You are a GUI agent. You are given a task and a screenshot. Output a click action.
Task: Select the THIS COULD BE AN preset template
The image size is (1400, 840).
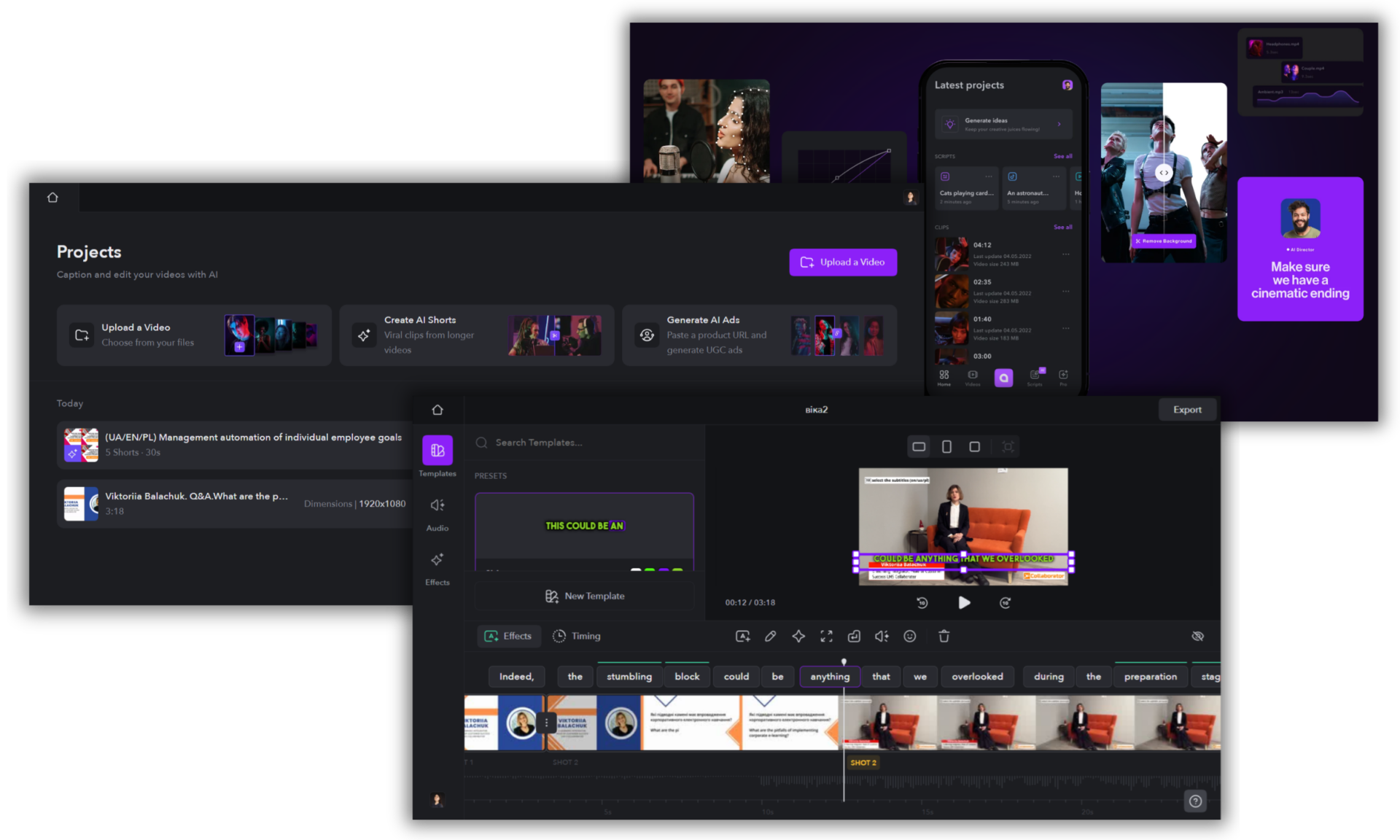pos(585,532)
